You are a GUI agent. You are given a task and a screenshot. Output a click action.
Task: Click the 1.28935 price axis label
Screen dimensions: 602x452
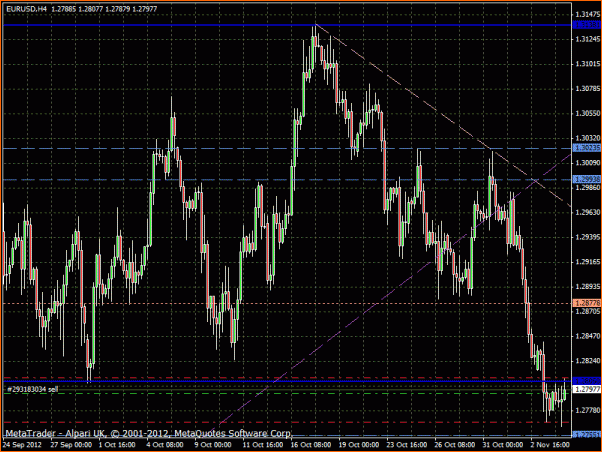coord(587,286)
